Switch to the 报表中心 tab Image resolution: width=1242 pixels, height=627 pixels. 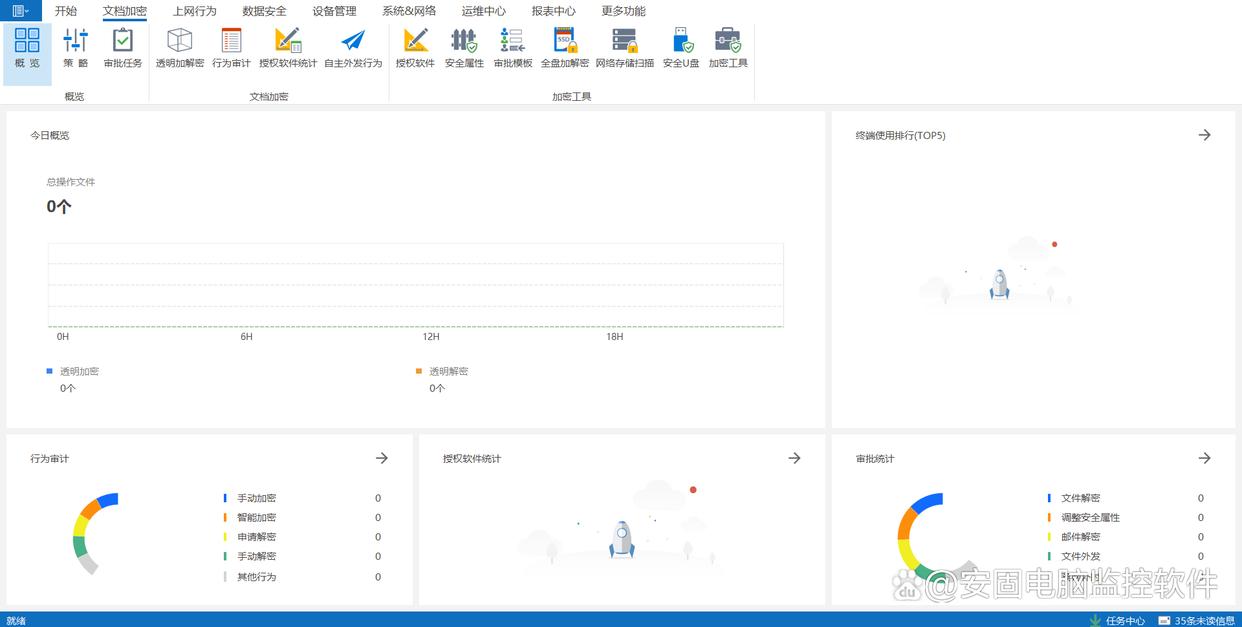pyautogui.click(x=553, y=11)
